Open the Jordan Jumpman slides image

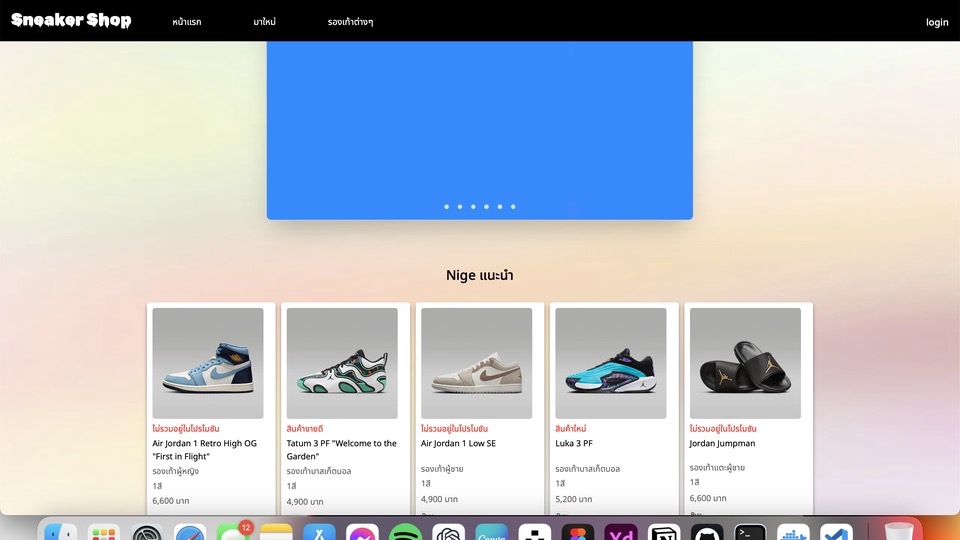tap(745, 363)
